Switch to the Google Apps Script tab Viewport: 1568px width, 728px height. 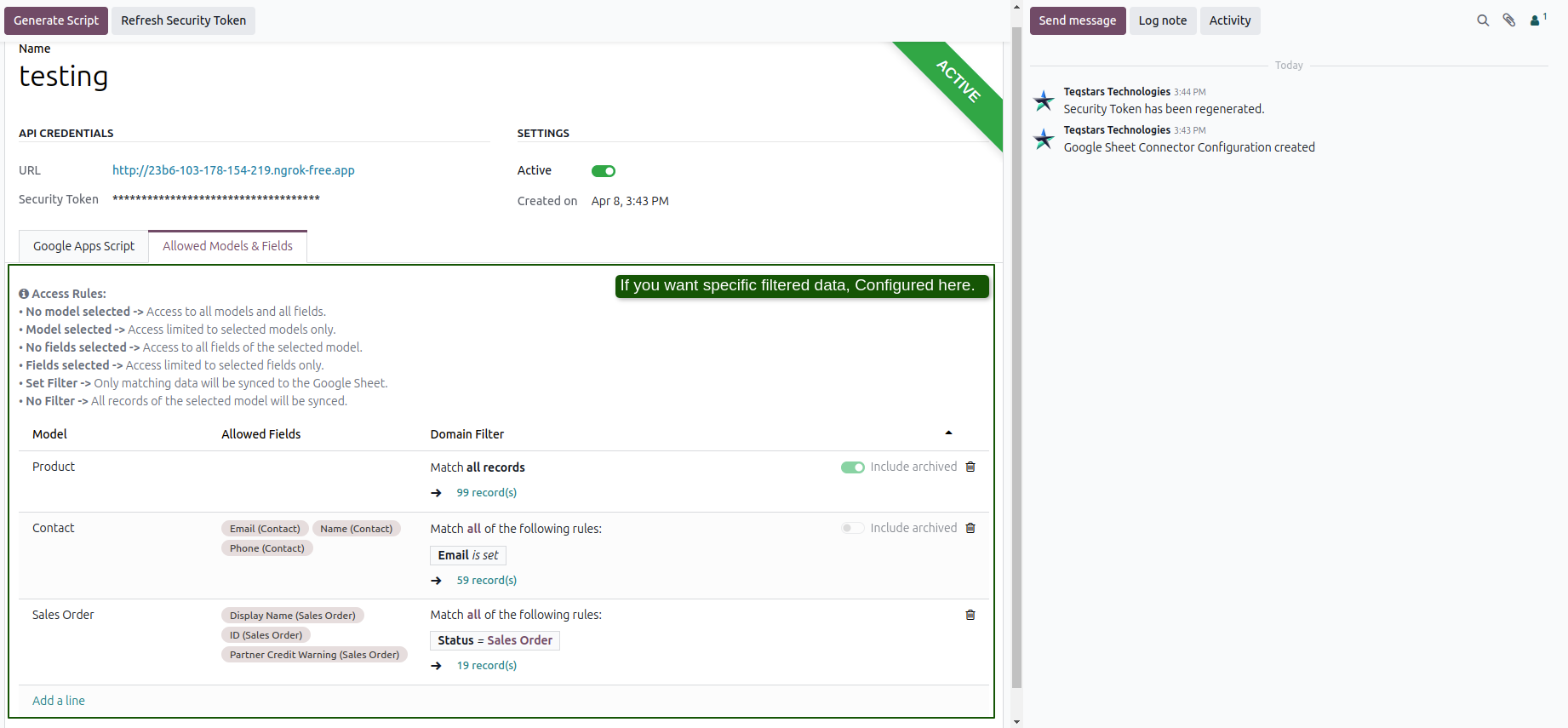click(83, 246)
